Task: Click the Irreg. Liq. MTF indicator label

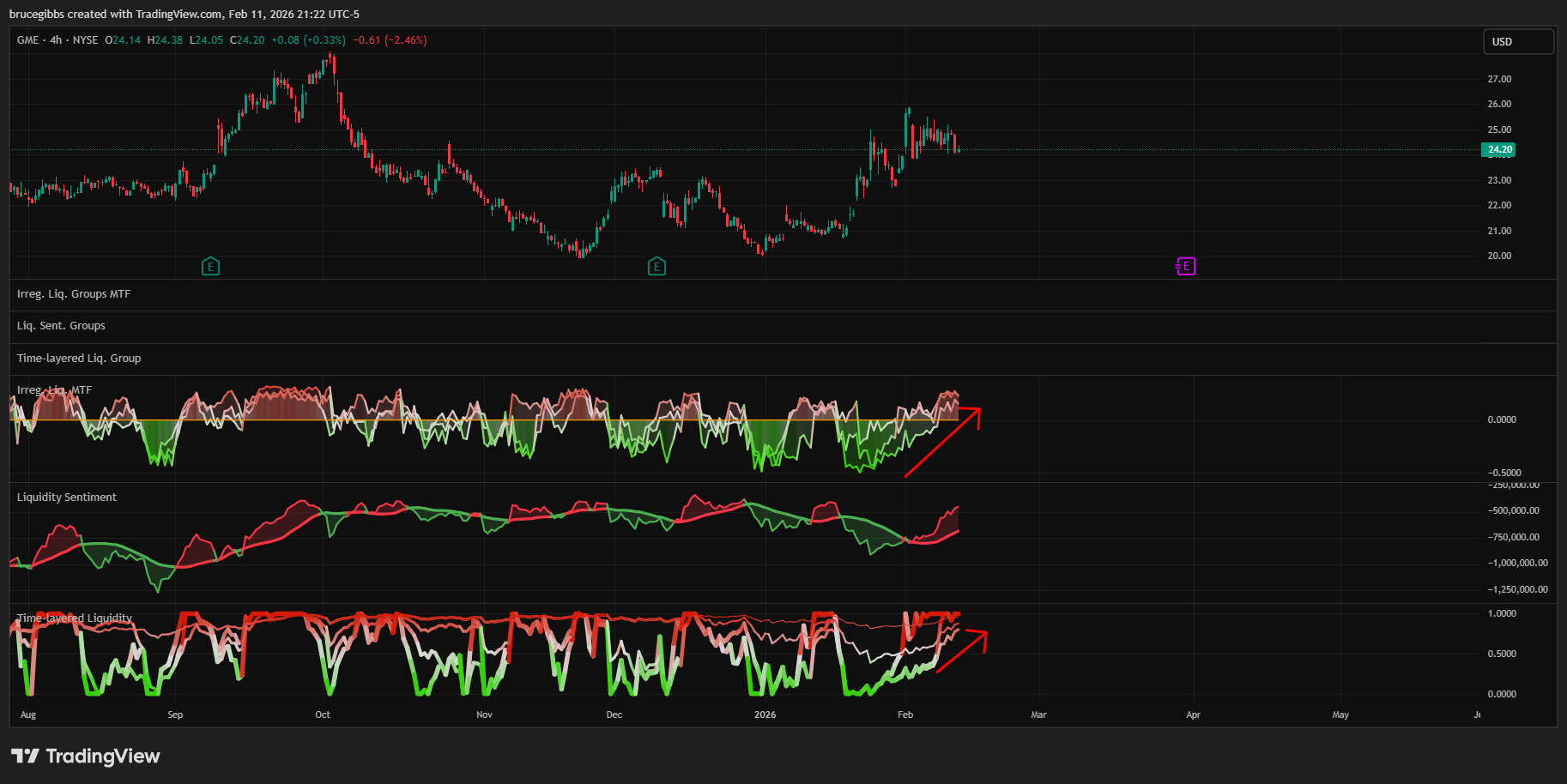Action: click(54, 390)
